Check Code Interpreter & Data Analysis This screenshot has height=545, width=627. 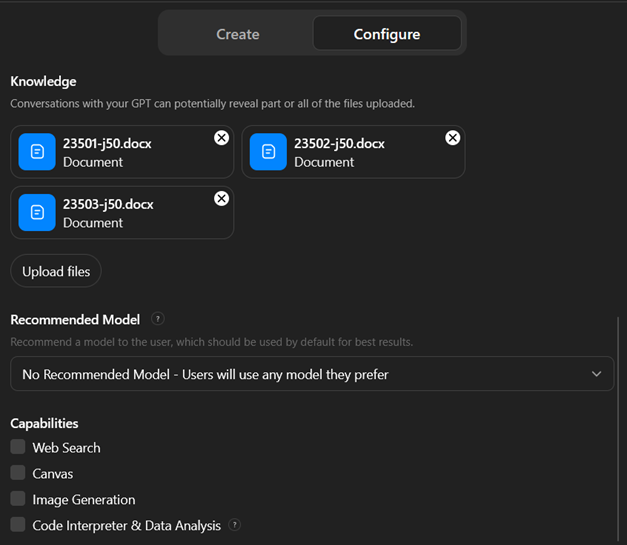click(x=18, y=525)
